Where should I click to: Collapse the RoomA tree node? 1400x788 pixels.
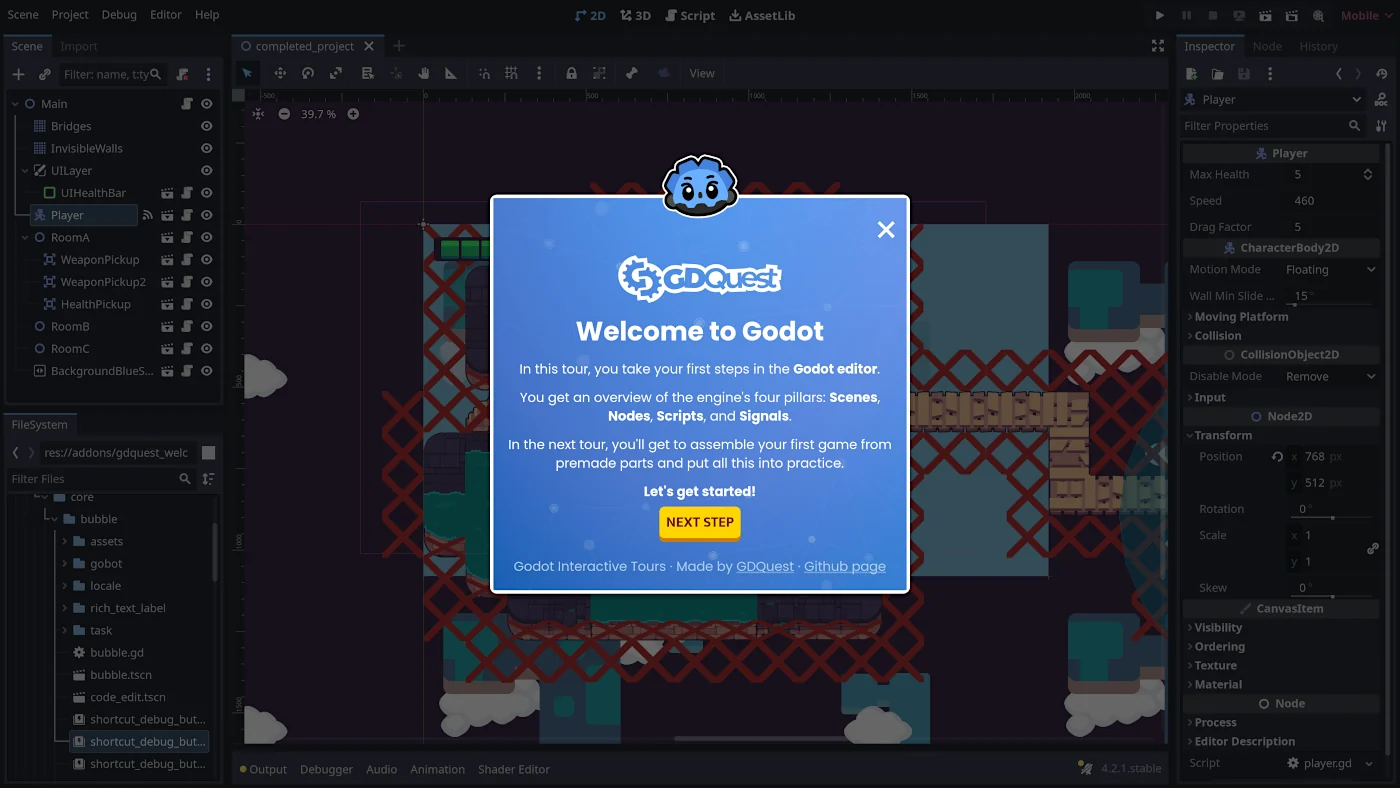[x=25, y=238]
